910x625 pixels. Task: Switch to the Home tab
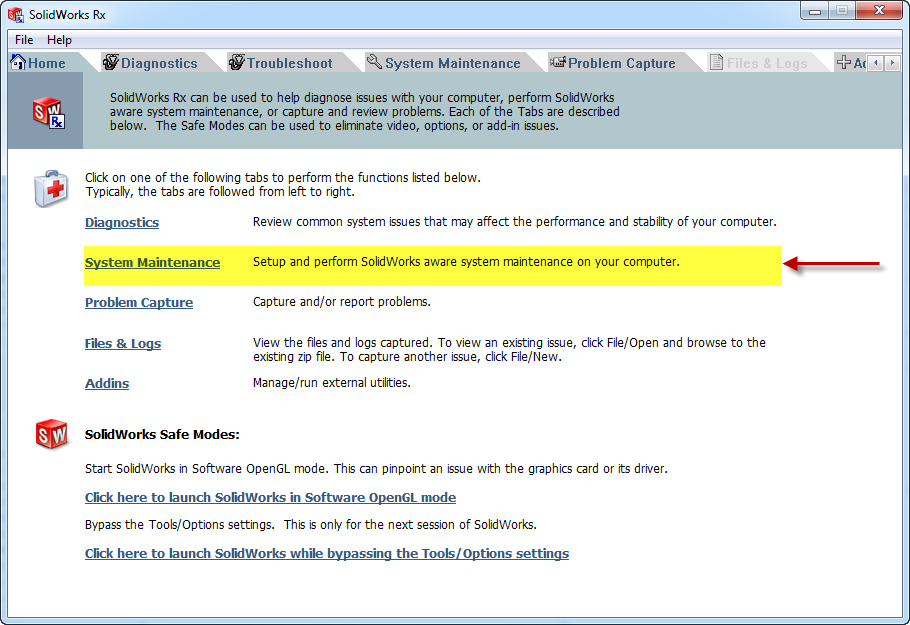tap(46, 63)
